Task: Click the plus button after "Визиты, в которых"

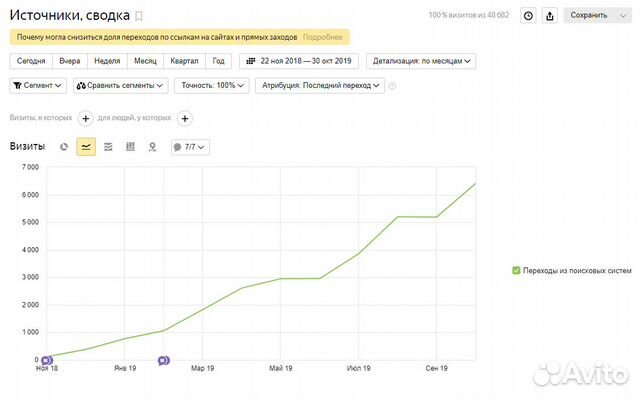Action: [85, 118]
